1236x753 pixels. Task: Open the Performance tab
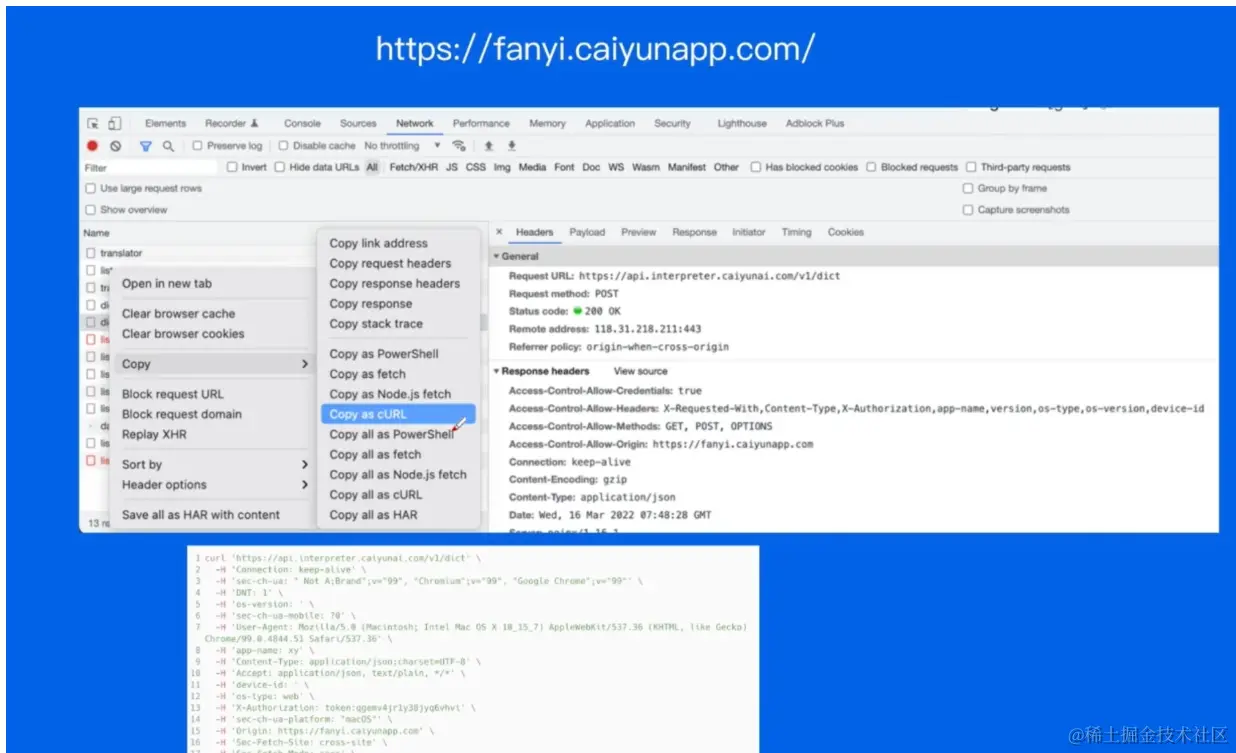pyautogui.click(x=481, y=124)
